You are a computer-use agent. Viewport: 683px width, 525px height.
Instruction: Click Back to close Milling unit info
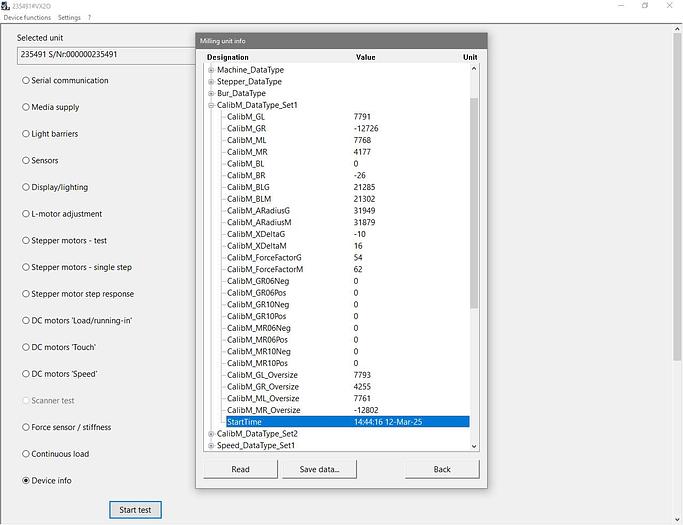(442, 469)
